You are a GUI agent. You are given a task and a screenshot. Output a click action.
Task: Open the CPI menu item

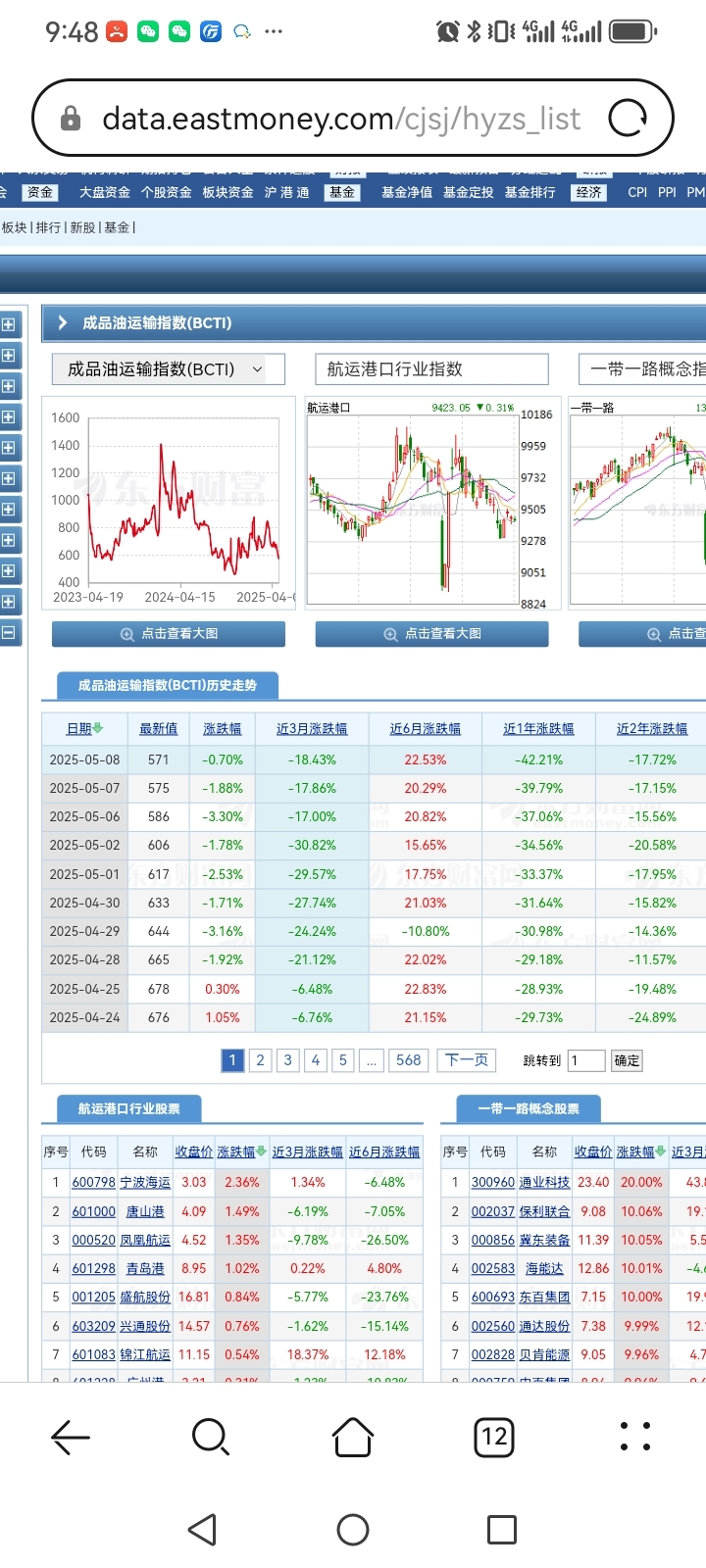pos(637,192)
